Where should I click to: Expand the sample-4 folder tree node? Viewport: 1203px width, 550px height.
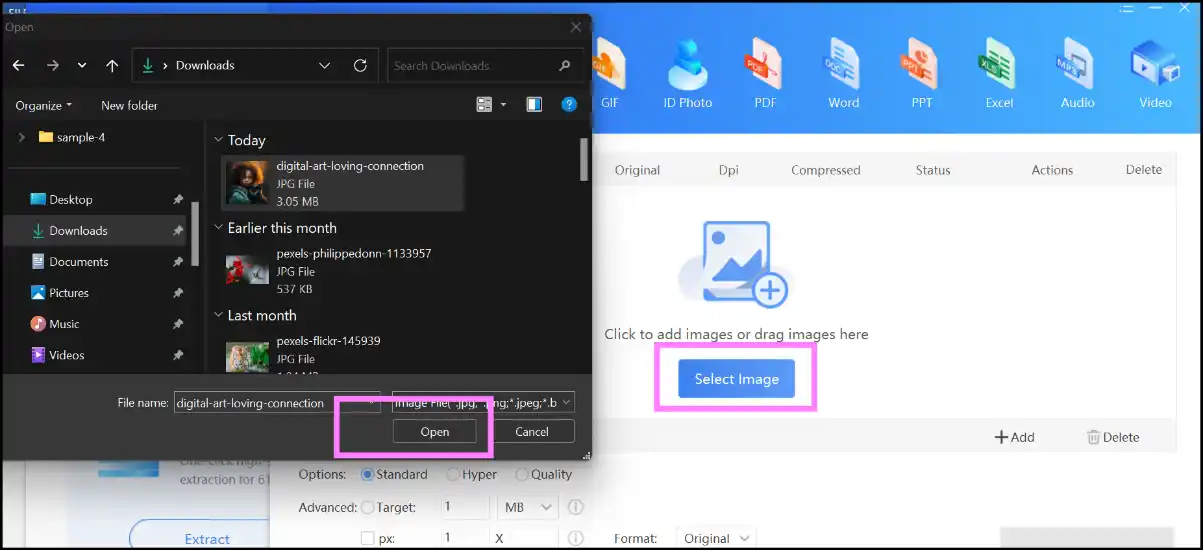pyautogui.click(x=21, y=137)
